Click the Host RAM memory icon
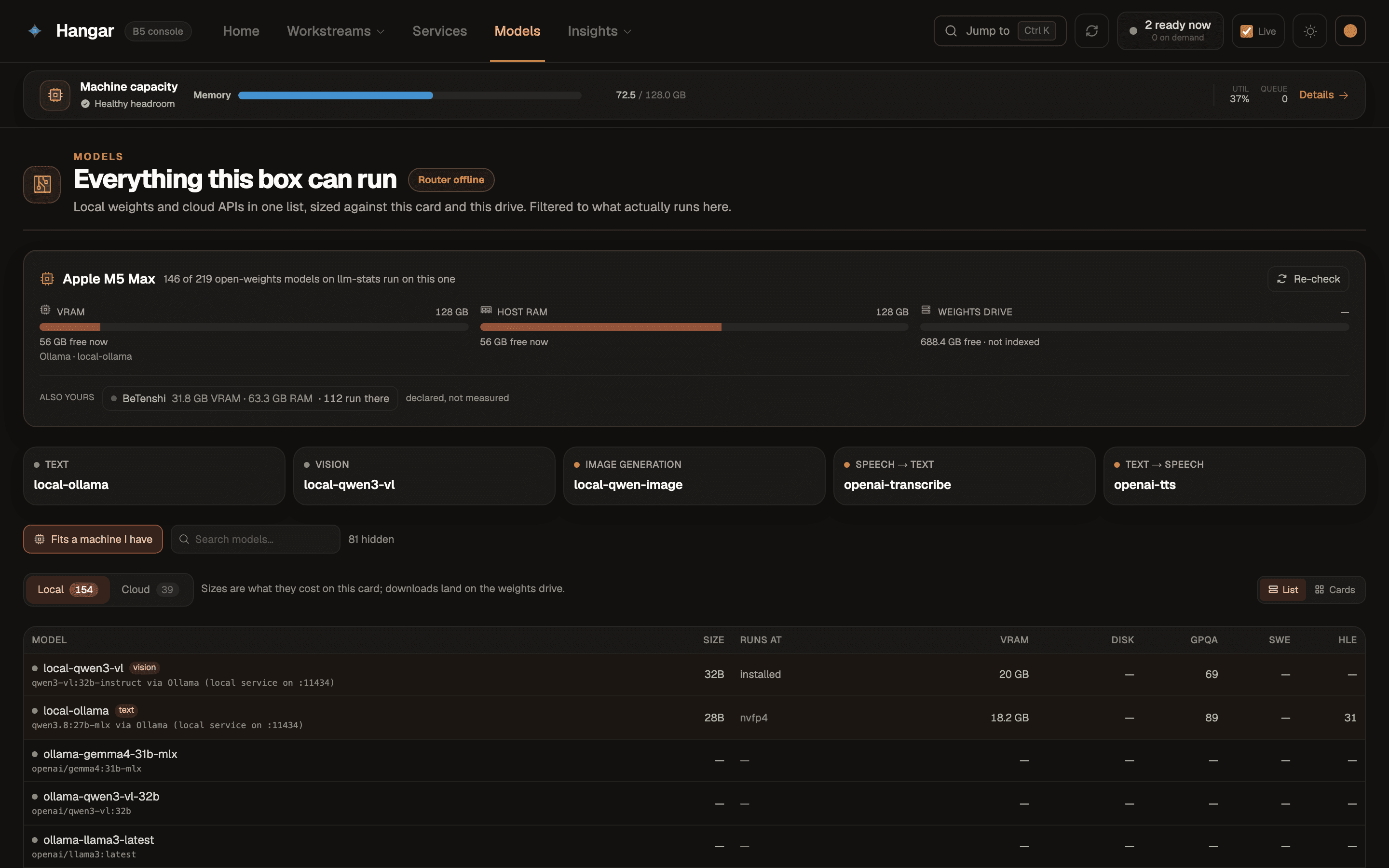 486,310
